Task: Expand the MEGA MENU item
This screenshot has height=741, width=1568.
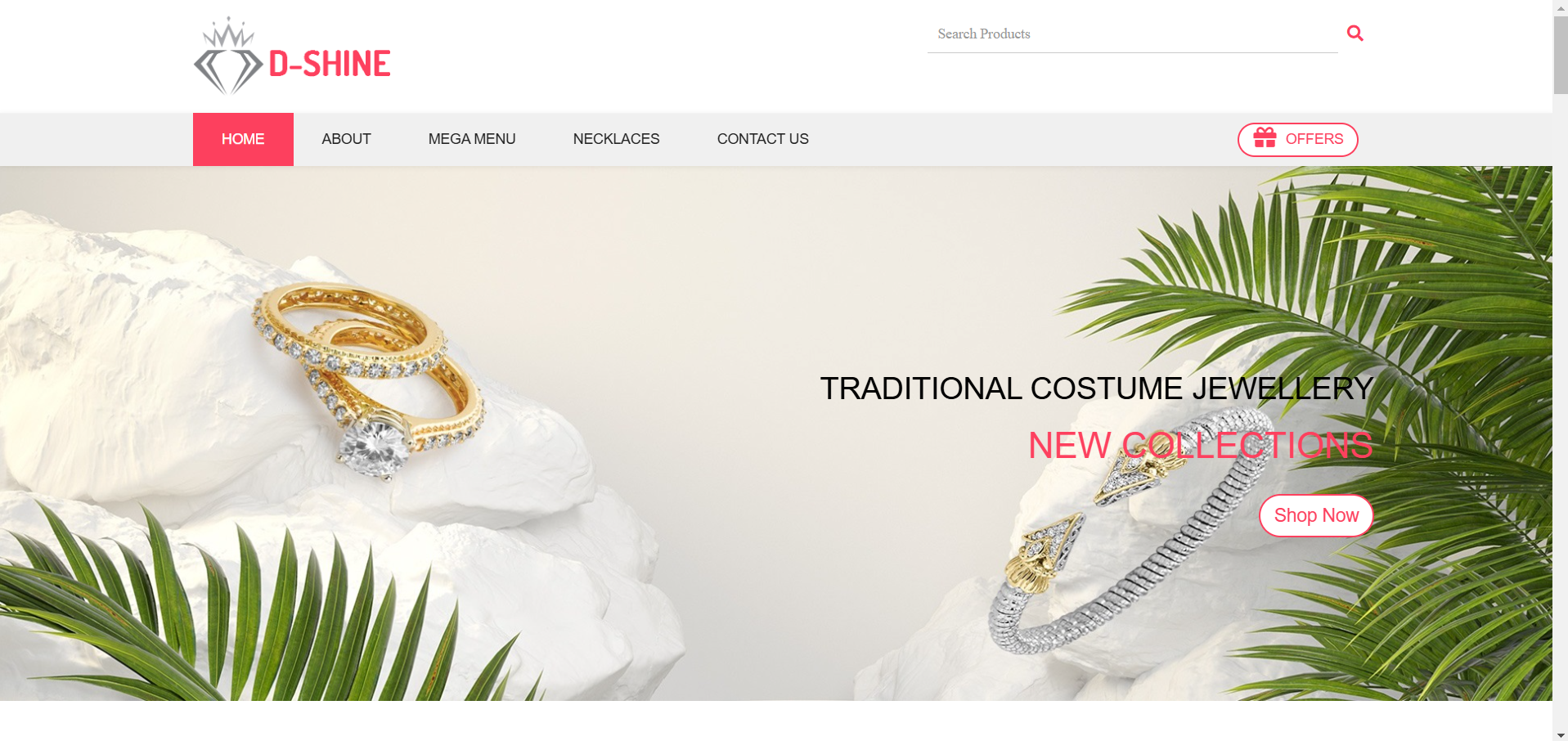Action: pos(472,139)
